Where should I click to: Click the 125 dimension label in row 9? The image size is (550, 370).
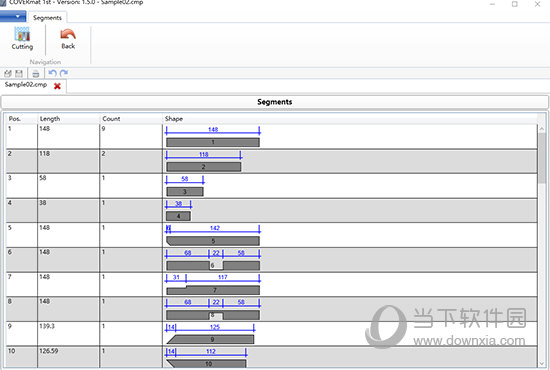215,327
